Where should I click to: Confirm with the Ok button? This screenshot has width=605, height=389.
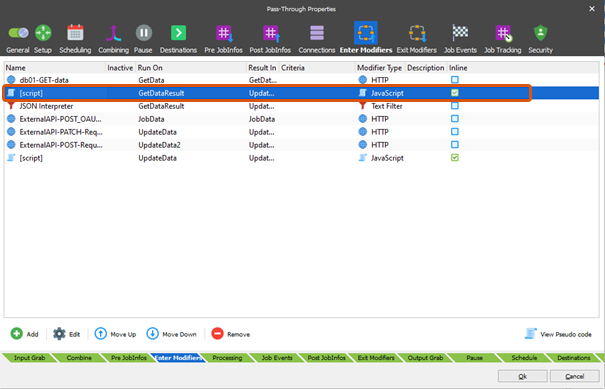(x=522, y=376)
